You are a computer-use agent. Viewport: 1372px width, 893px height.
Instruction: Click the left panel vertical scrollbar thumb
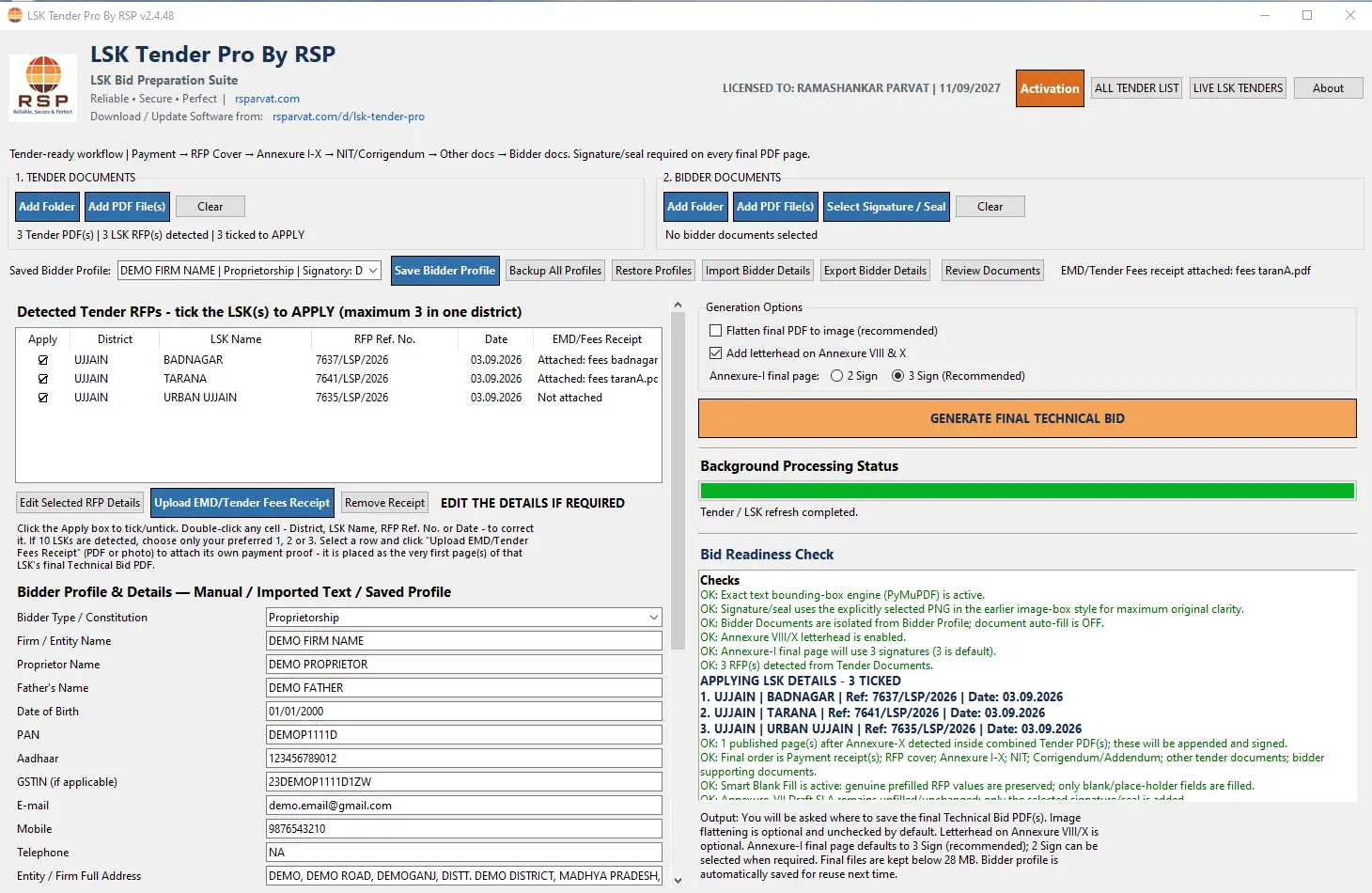click(678, 482)
